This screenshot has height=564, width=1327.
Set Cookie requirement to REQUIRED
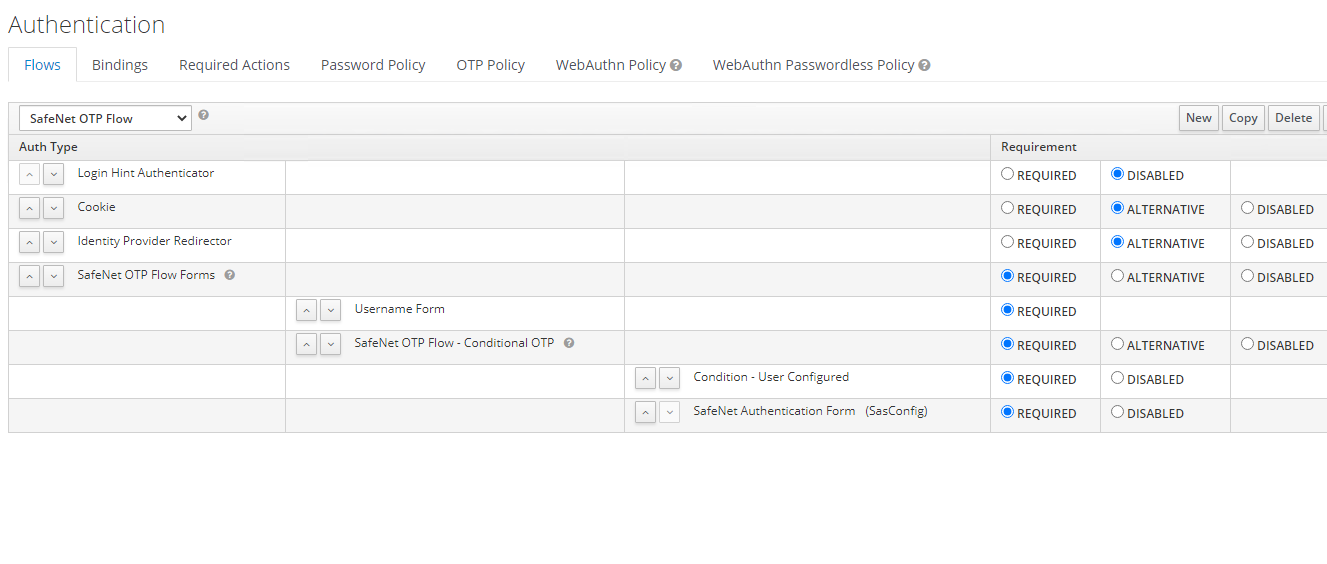1008,208
